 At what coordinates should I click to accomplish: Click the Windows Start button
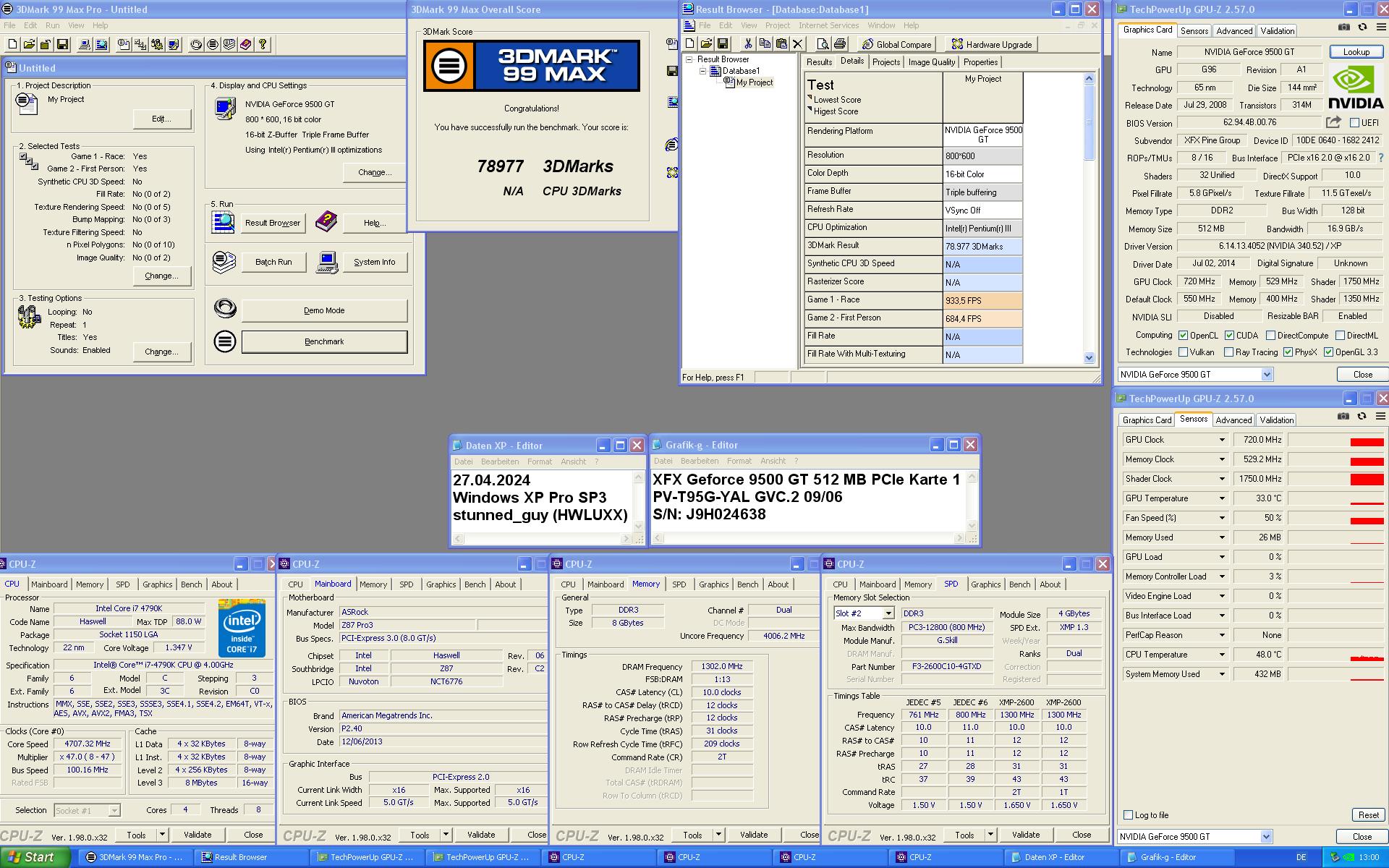(35, 857)
